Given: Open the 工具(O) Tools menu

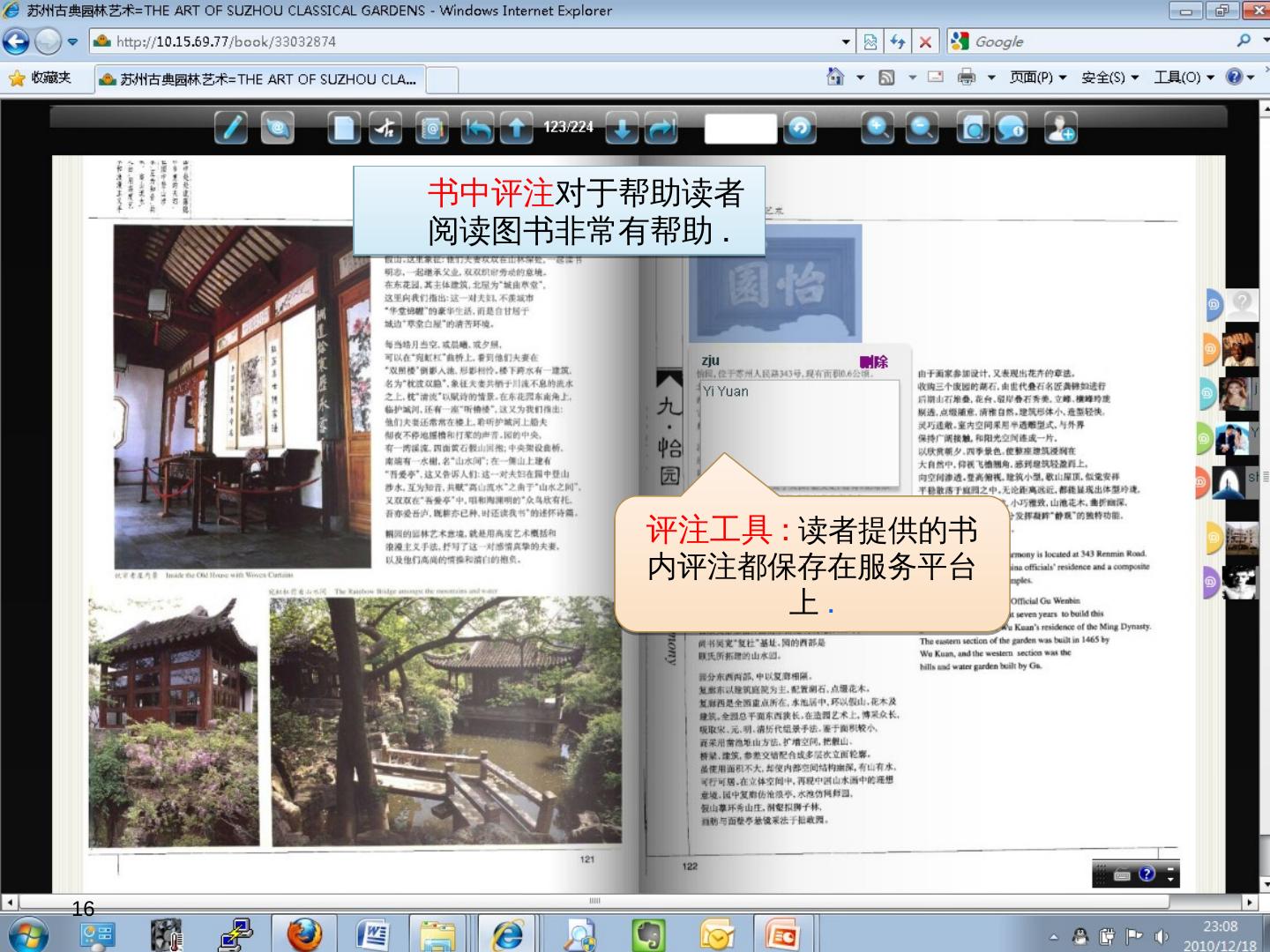Looking at the screenshot, I should point(1184,78).
